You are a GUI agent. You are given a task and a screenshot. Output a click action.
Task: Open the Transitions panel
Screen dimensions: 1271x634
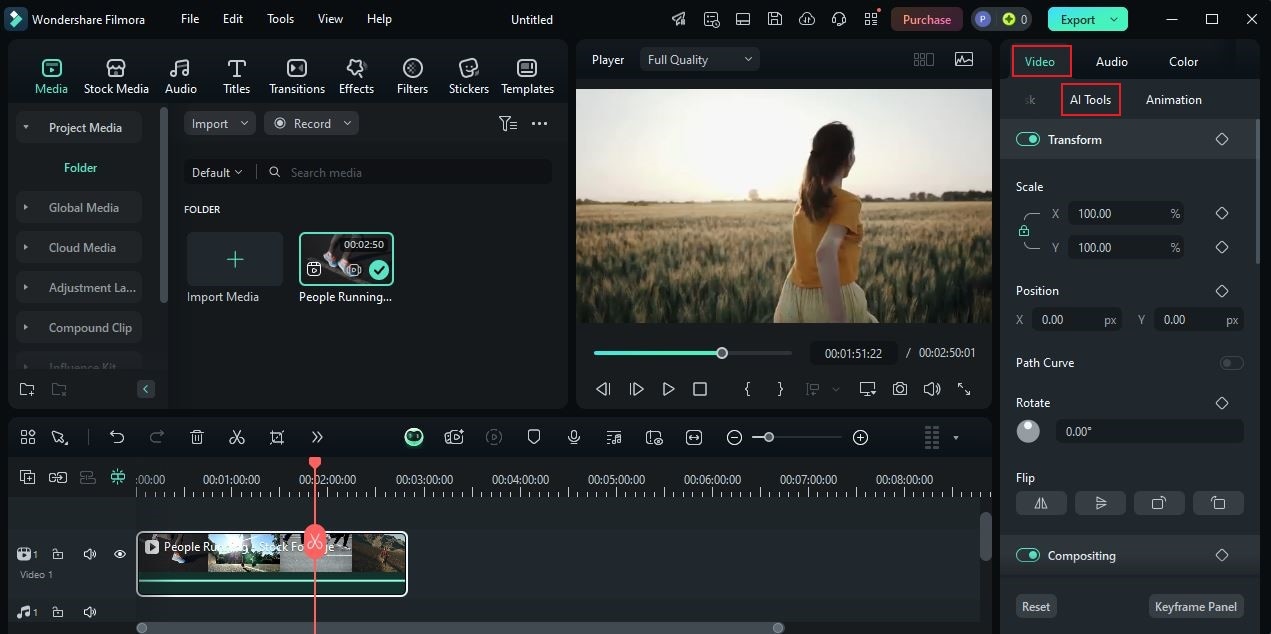click(x=296, y=76)
